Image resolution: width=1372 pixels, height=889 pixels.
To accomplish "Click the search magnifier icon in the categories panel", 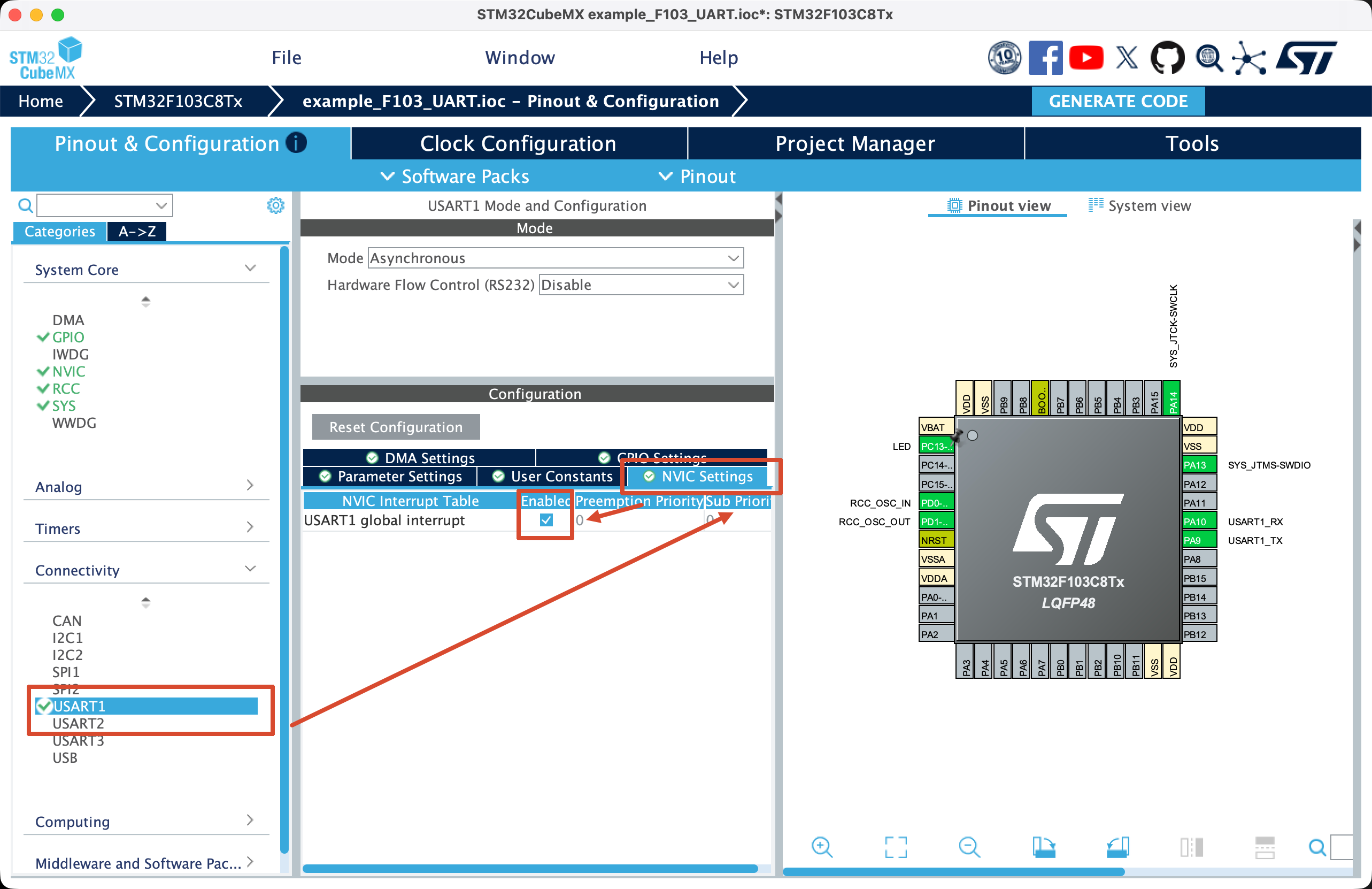I will 25,205.
